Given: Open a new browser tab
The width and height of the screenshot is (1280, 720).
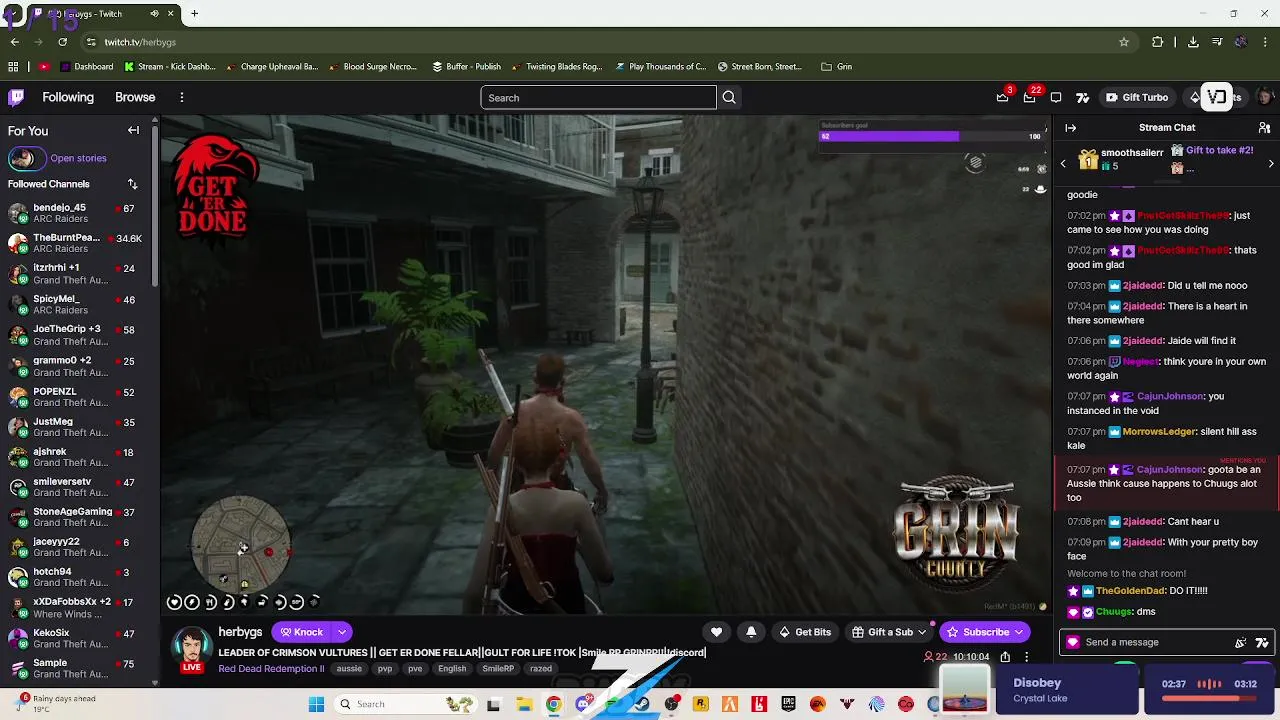Looking at the screenshot, I should (x=194, y=14).
